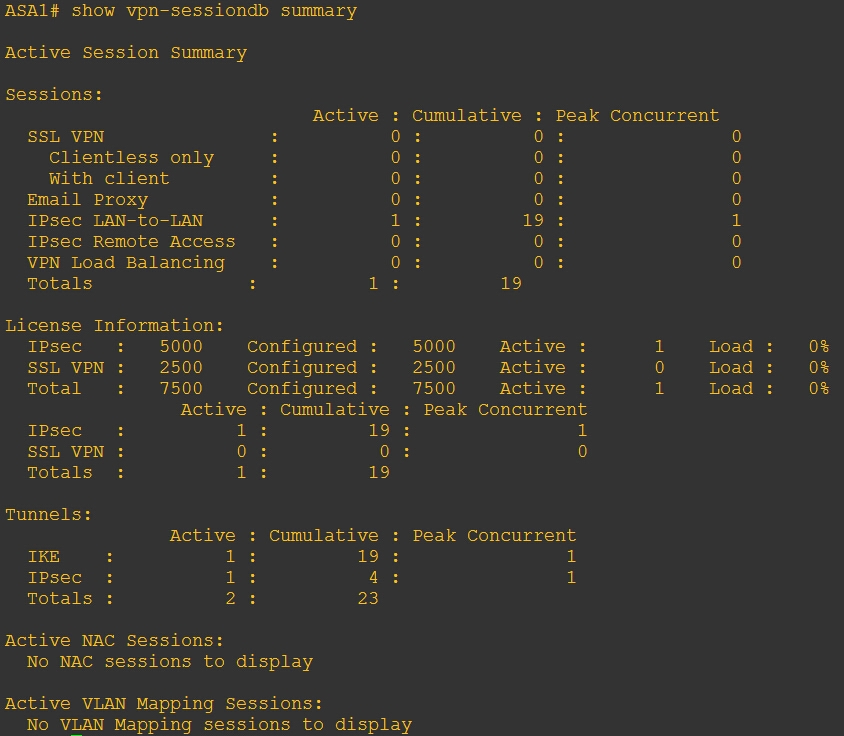Image resolution: width=844 pixels, height=736 pixels.
Task: Click the IPsec tunnels cumulative value 4
Action: (373, 578)
